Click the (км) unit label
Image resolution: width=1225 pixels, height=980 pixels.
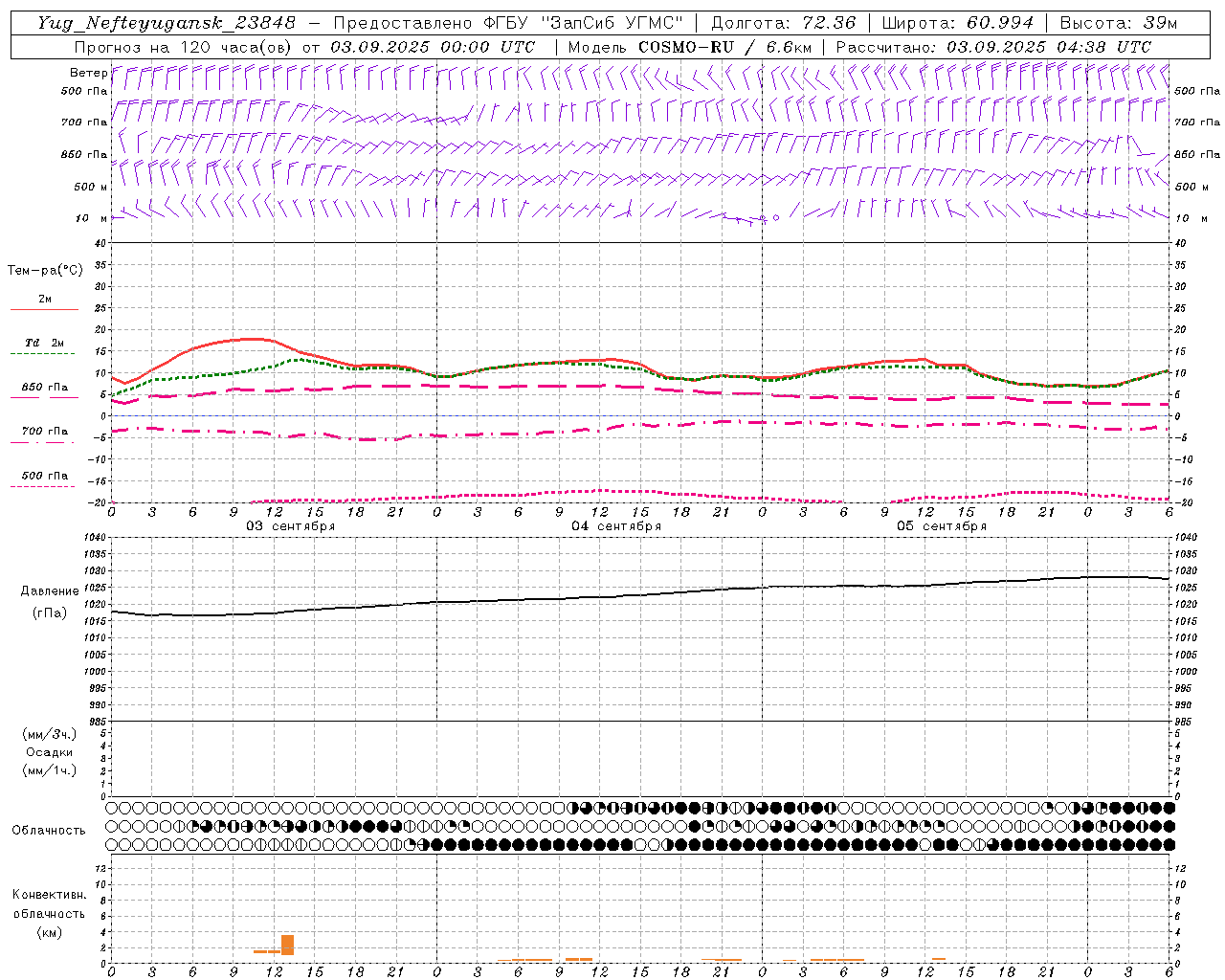[x=50, y=932]
